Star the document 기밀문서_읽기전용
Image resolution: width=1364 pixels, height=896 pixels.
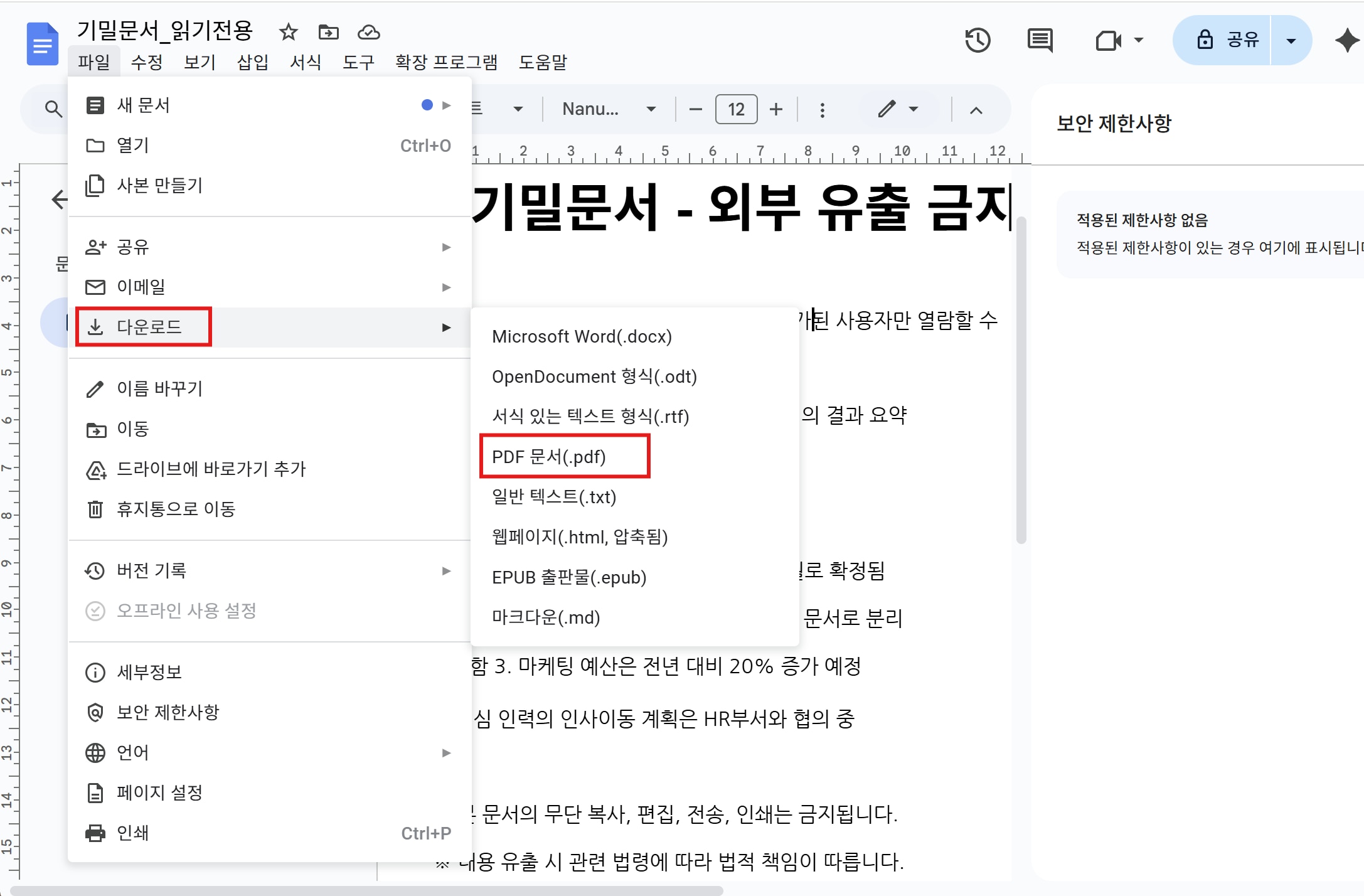click(x=288, y=32)
